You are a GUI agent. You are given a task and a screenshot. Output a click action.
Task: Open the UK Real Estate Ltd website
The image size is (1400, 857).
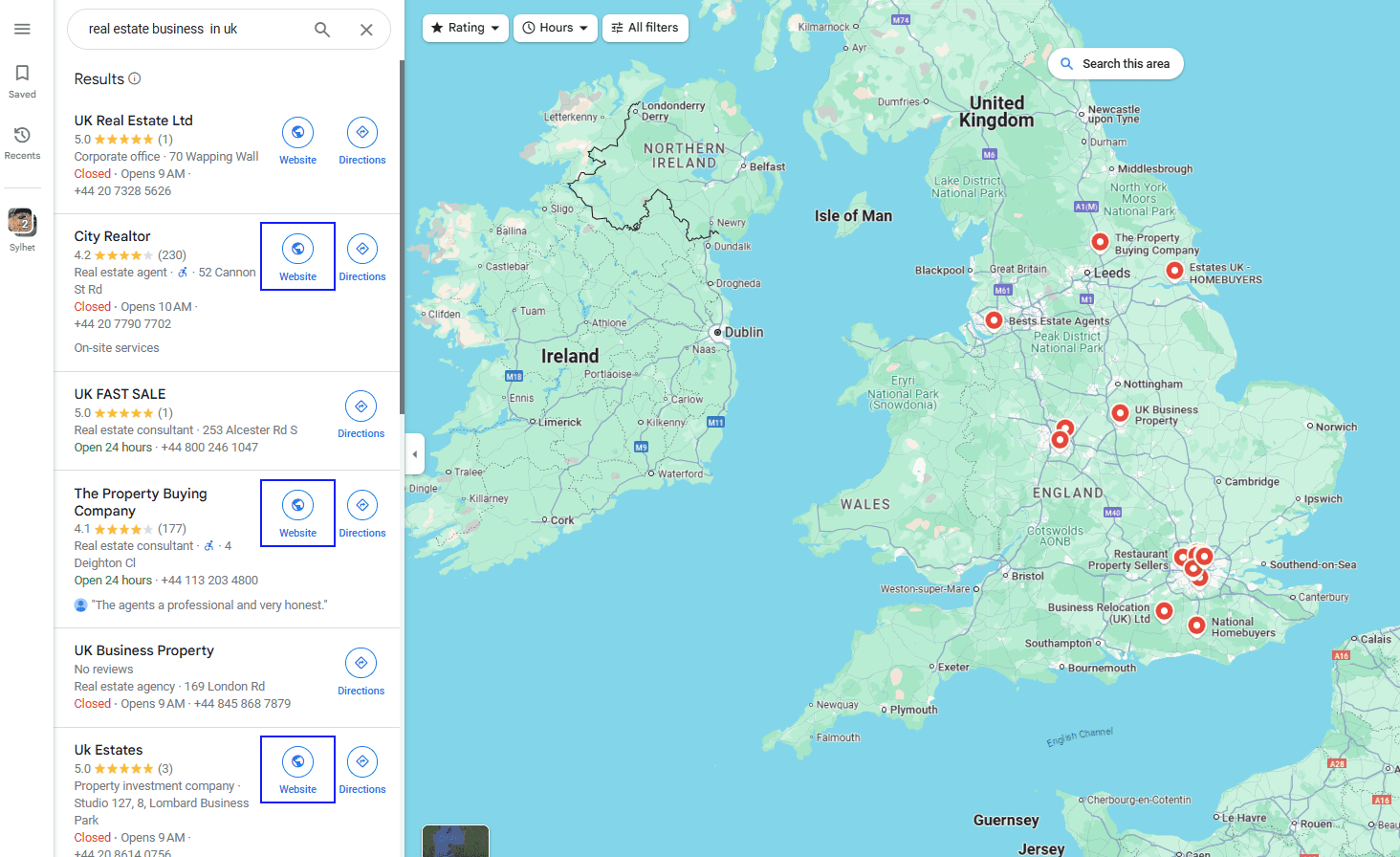297,141
